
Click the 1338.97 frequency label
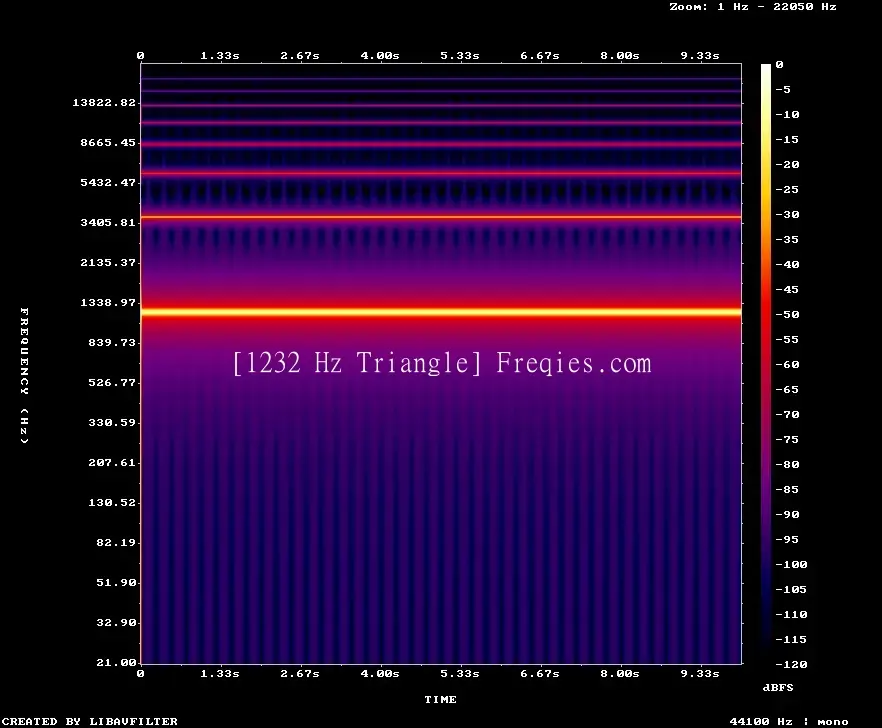pyautogui.click(x=108, y=302)
